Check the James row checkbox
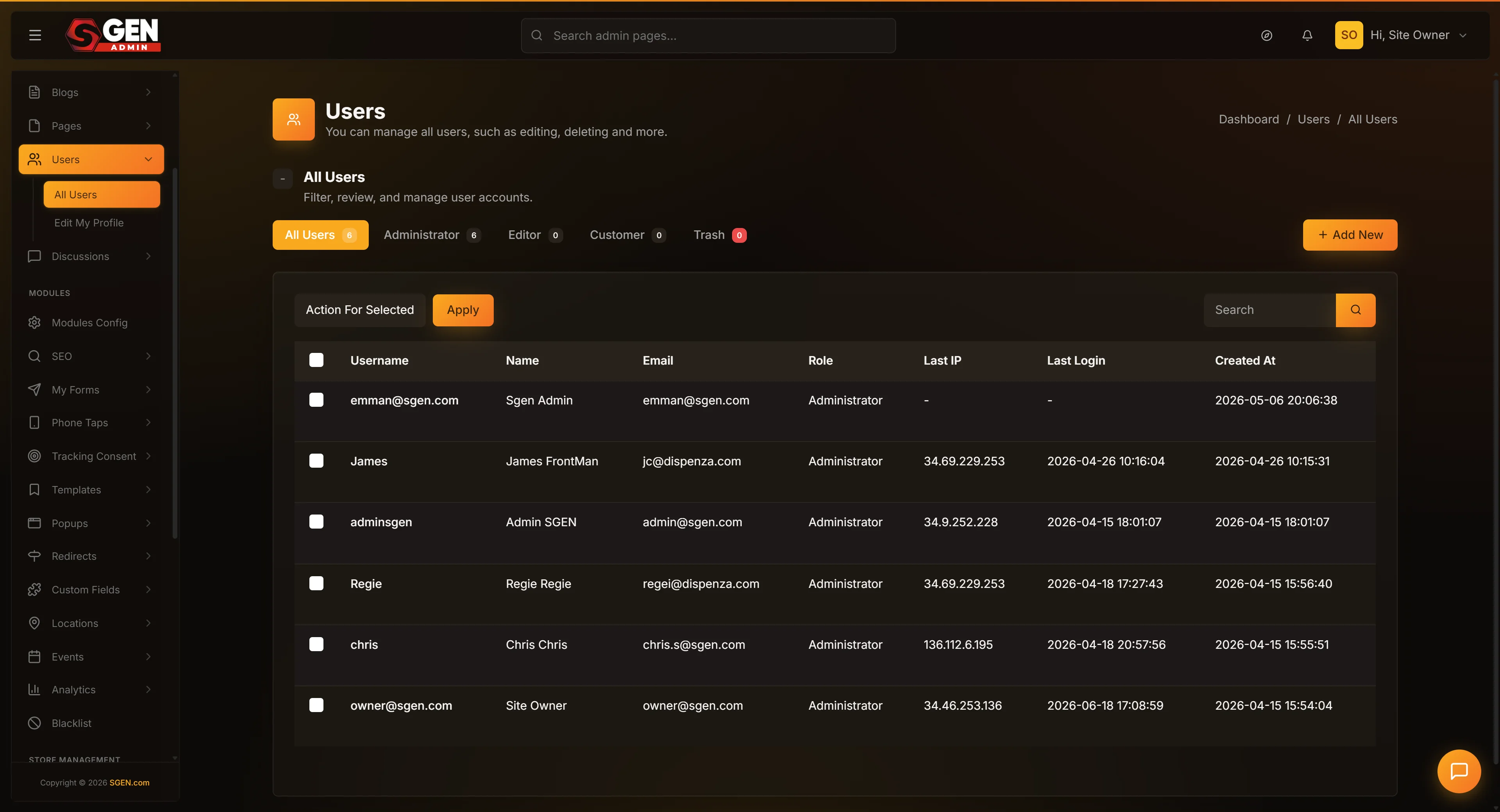The height and width of the screenshot is (812, 1500). click(x=316, y=461)
